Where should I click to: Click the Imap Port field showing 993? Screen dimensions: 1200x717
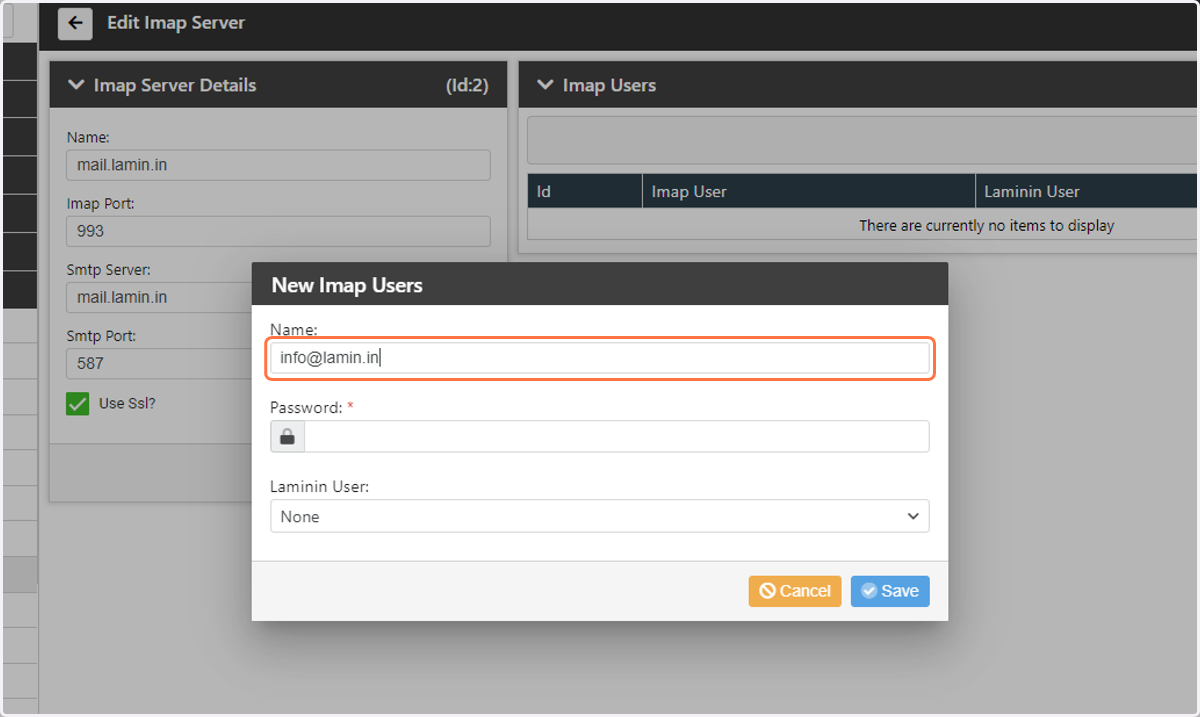tap(279, 231)
